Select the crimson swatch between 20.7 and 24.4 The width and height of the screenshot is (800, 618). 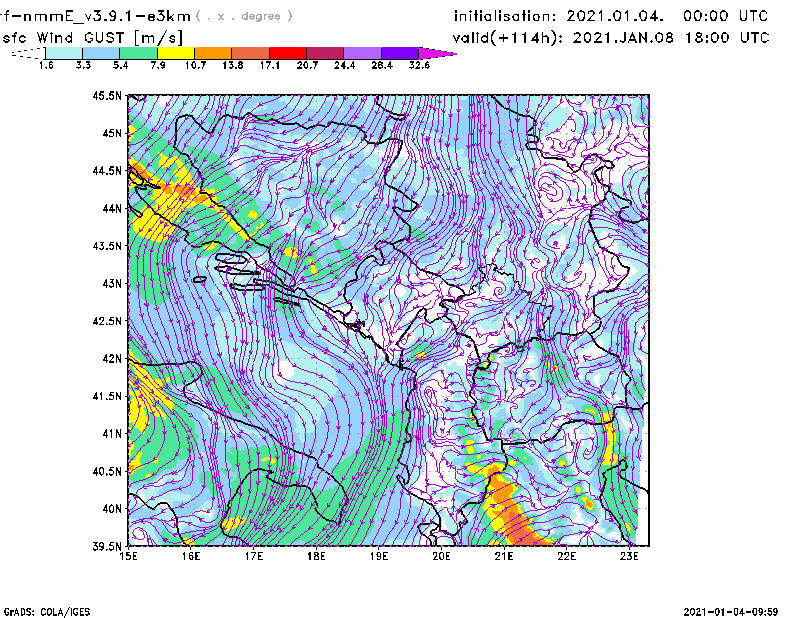[325, 53]
